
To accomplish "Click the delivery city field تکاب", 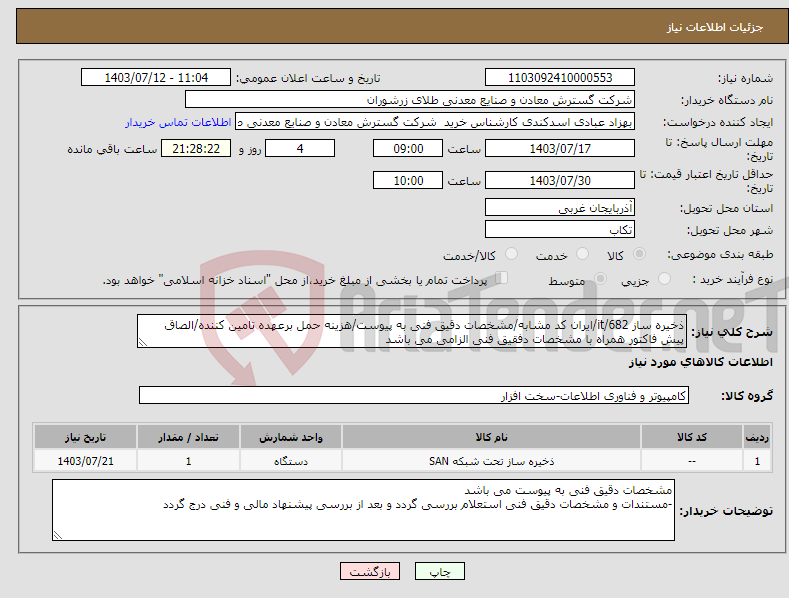I will (560, 230).
